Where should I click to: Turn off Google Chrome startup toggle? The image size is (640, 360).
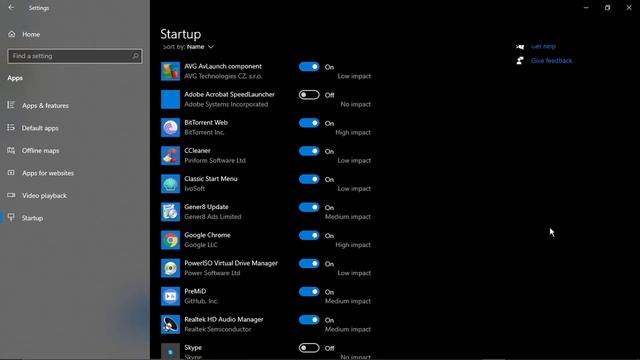[x=309, y=236]
